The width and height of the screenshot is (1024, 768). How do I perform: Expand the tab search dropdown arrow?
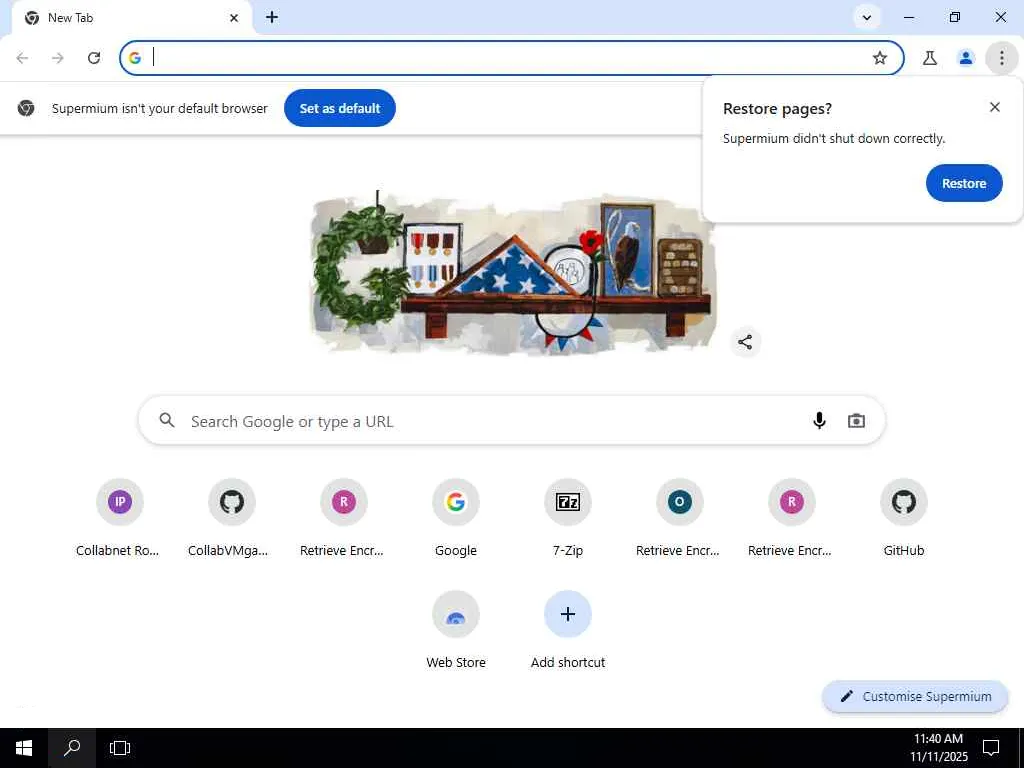point(867,18)
